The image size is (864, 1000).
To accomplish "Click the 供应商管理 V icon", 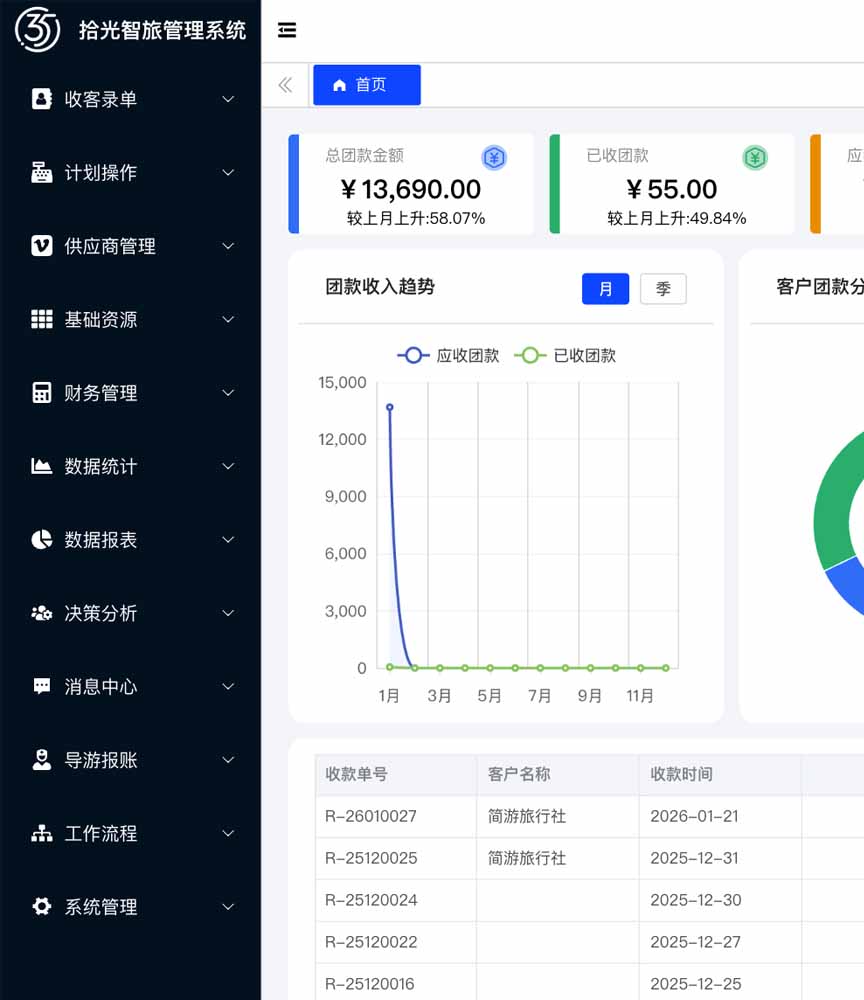I will 41,246.
